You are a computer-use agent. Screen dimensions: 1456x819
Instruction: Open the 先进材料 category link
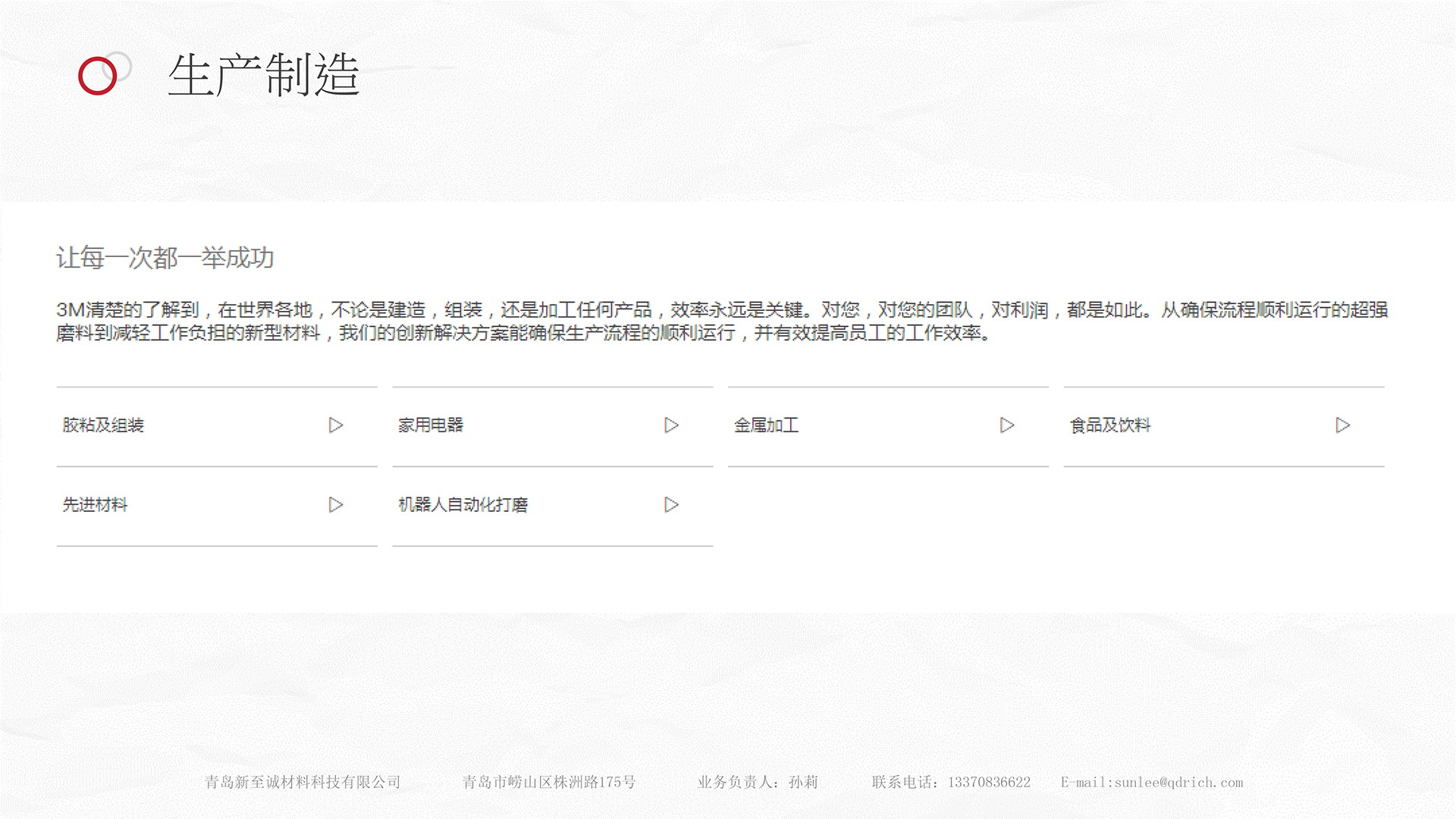click(x=95, y=505)
